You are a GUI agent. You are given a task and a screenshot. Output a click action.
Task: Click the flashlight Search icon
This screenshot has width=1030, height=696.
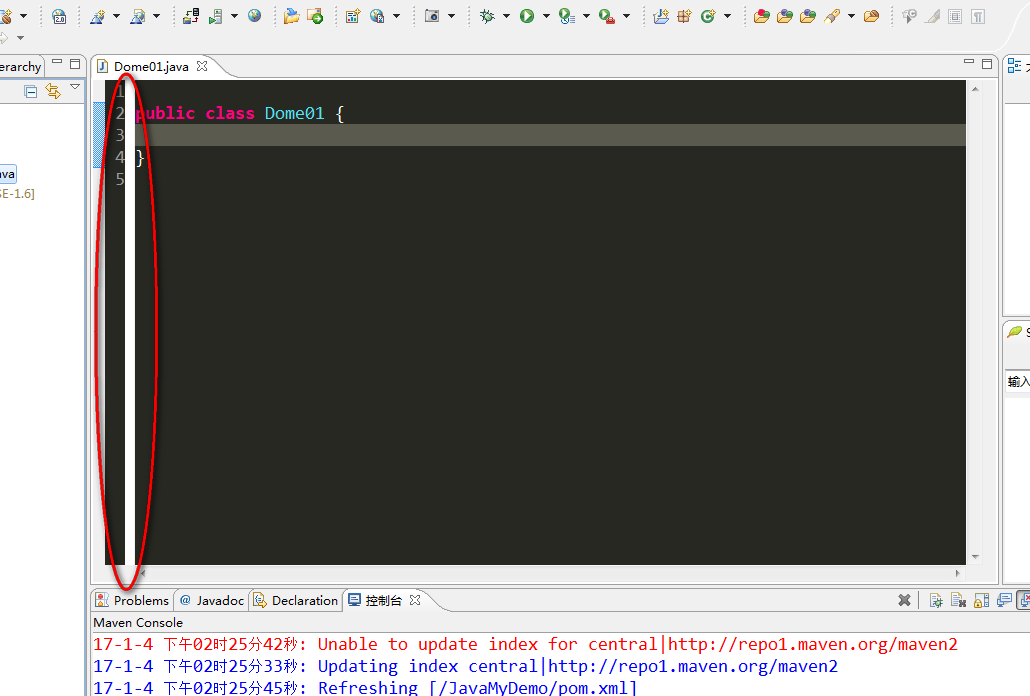[832, 16]
